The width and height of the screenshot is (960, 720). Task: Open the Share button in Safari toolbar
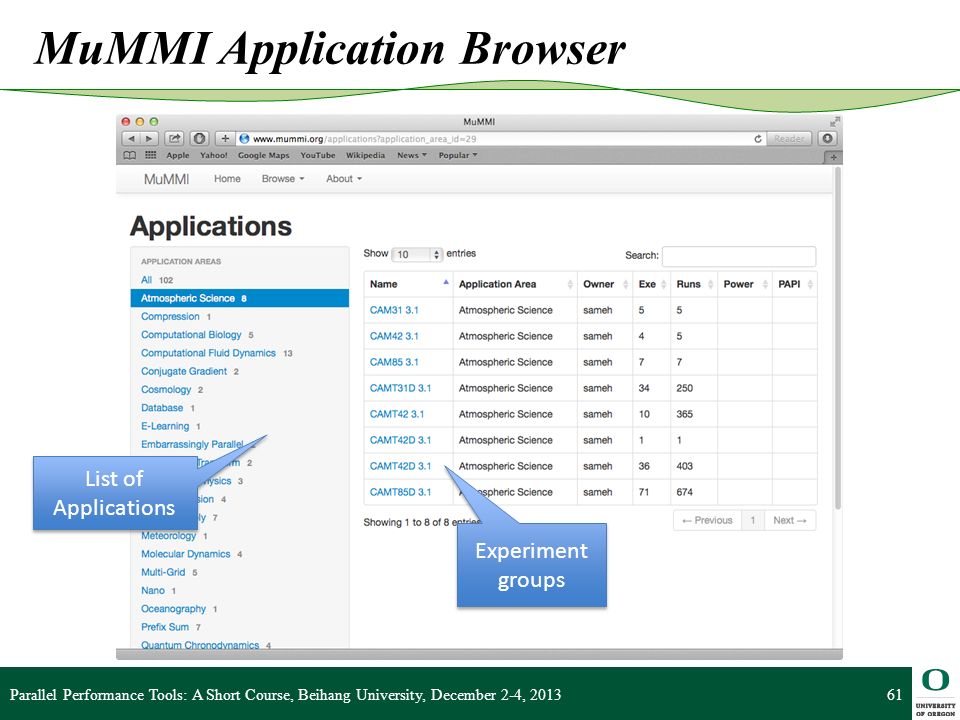[174, 139]
